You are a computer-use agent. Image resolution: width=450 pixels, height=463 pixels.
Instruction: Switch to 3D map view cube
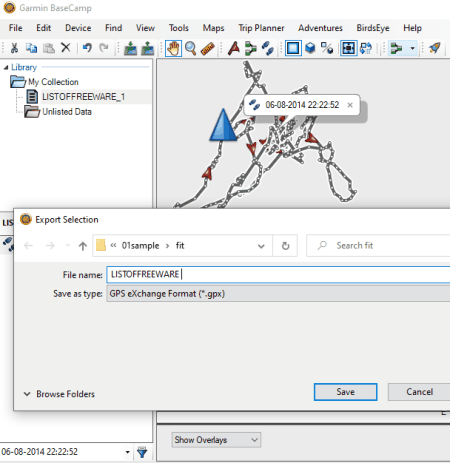310,48
